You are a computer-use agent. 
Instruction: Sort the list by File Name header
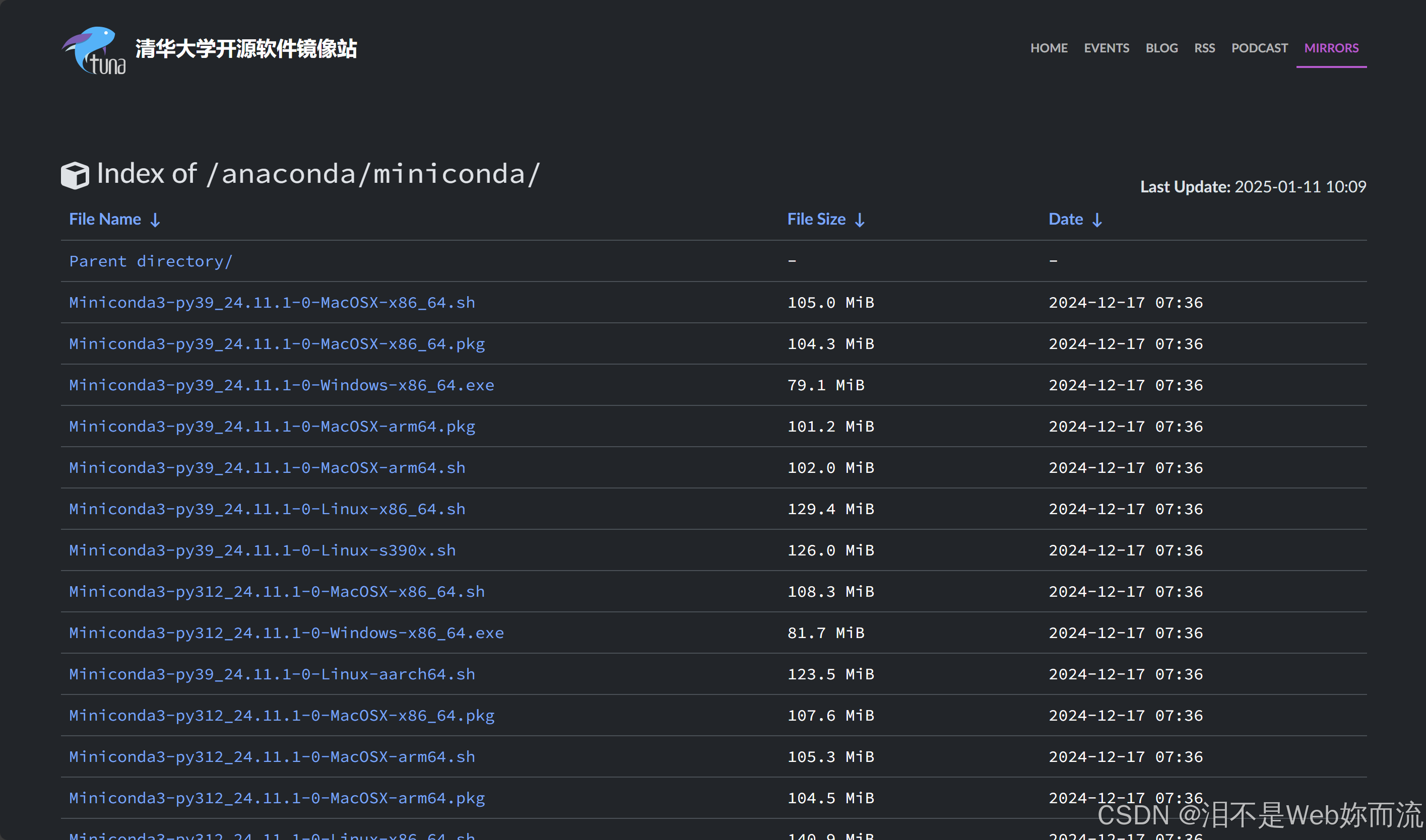(105, 220)
